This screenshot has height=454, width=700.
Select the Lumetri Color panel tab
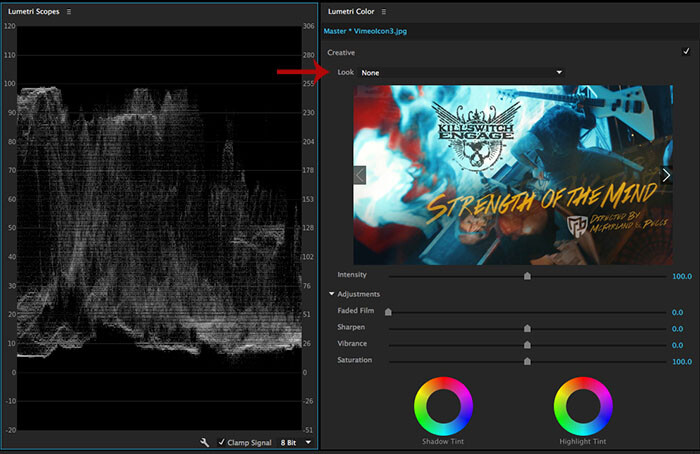click(x=351, y=12)
